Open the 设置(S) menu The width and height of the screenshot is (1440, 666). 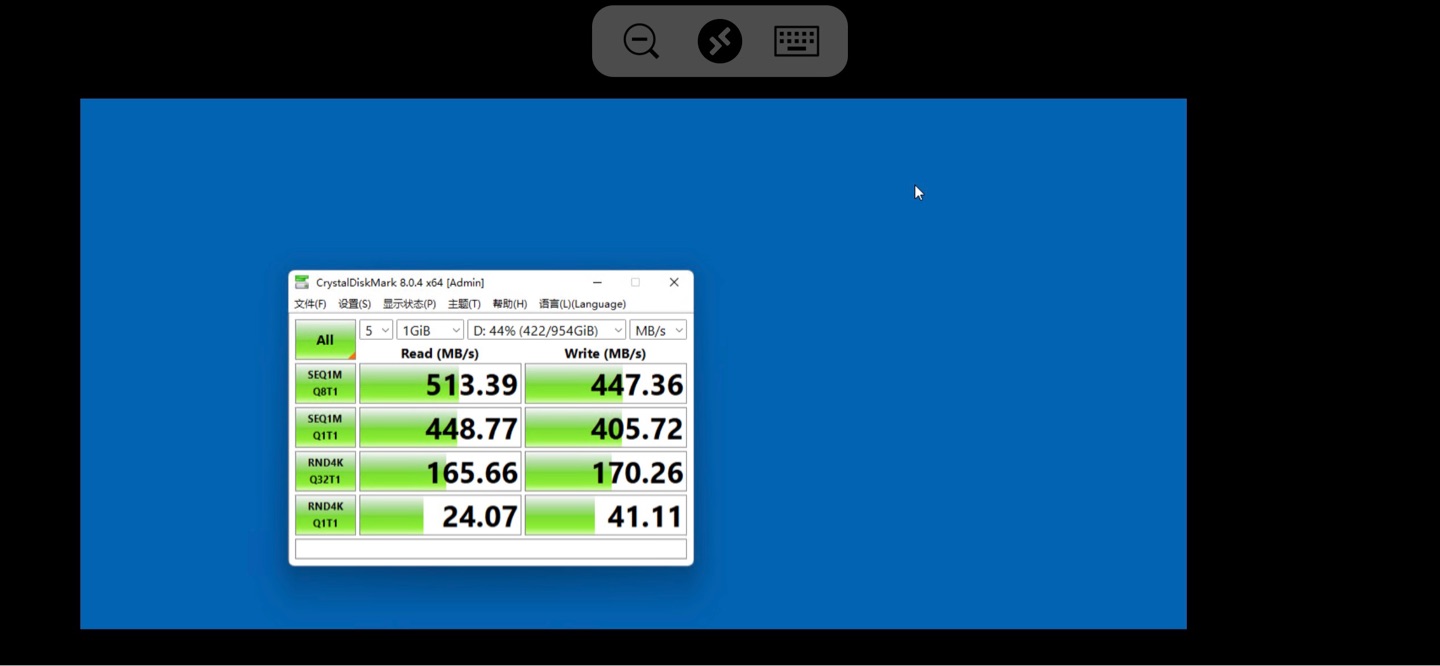tap(354, 304)
